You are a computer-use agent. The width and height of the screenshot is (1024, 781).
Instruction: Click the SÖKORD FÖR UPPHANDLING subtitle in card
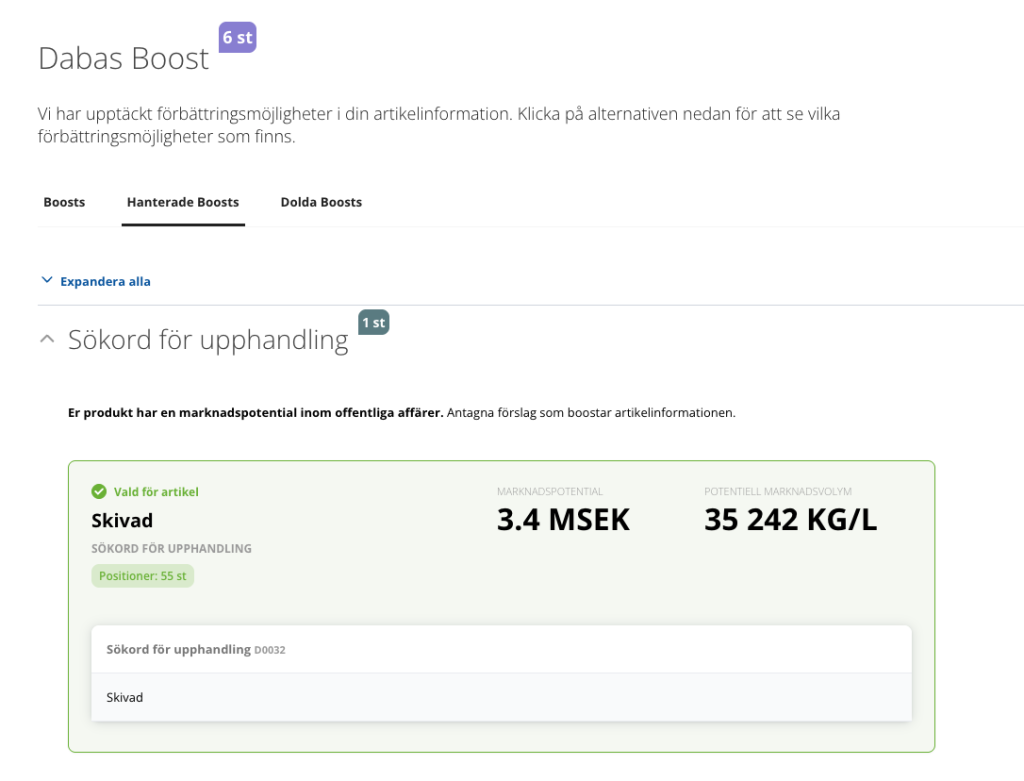point(171,549)
